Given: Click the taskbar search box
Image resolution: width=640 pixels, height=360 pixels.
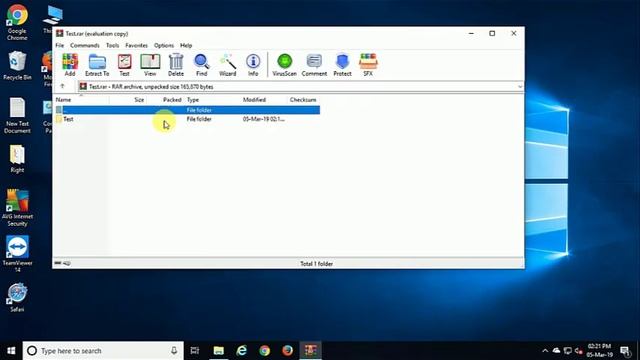Looking at the screenshot, I should tap(103, 351).
